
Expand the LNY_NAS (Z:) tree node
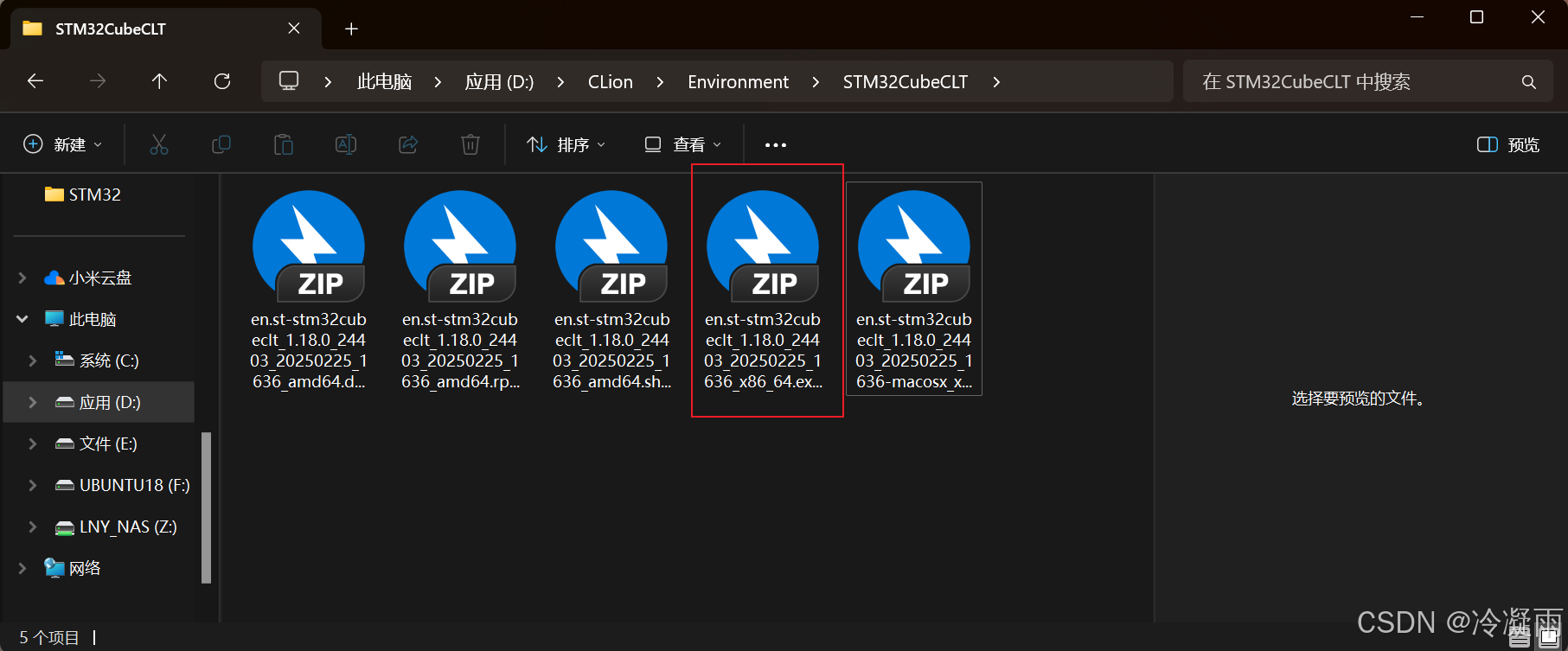(x=33, y=527)
